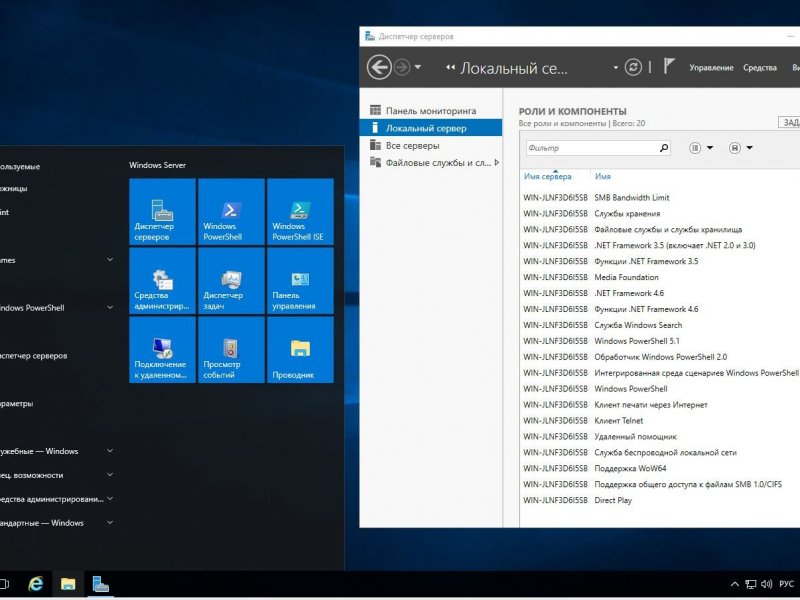This screenshot has height=600, width=800.
Task: Select the Клиент печати через Интернет row
Action: [661, 405]
